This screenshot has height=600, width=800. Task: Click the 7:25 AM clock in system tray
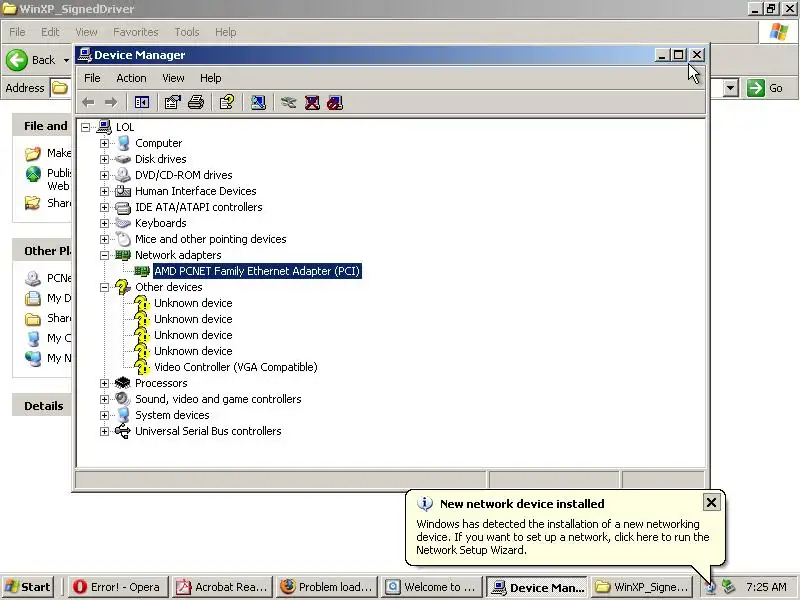click(x=766, y=587)
